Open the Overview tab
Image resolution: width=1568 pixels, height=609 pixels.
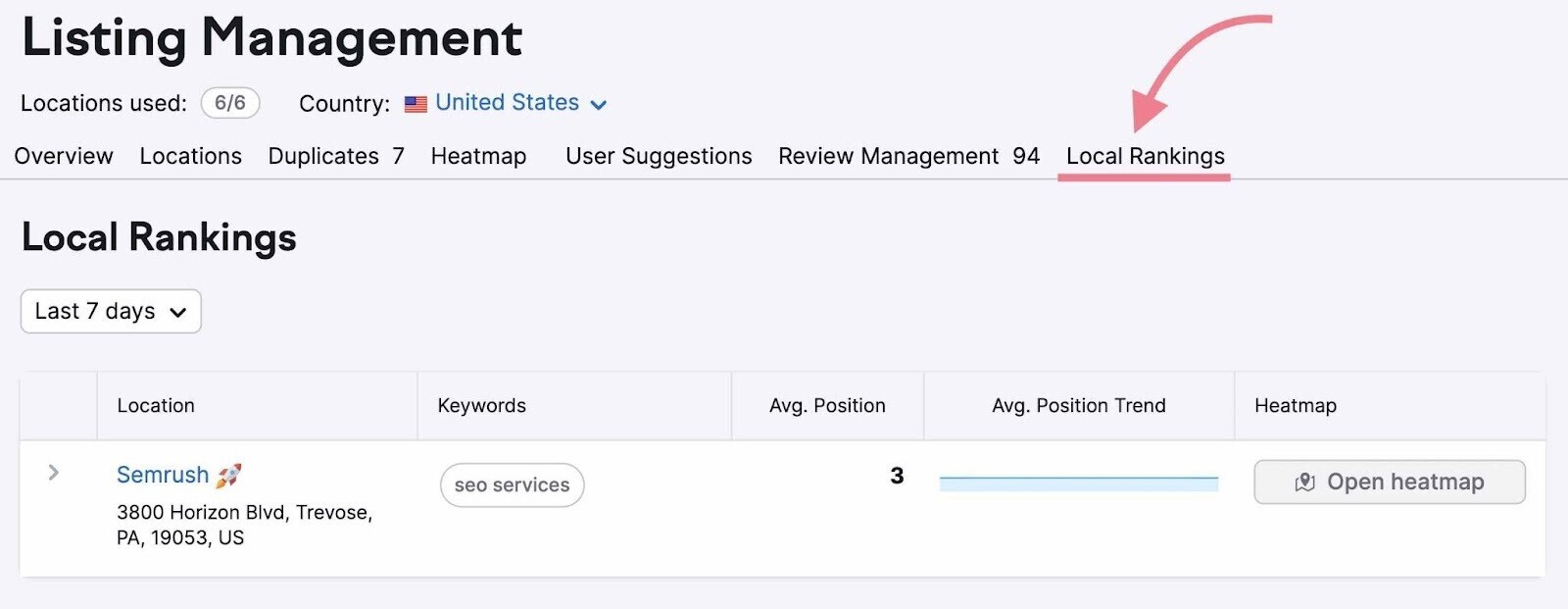coord(64,156)
